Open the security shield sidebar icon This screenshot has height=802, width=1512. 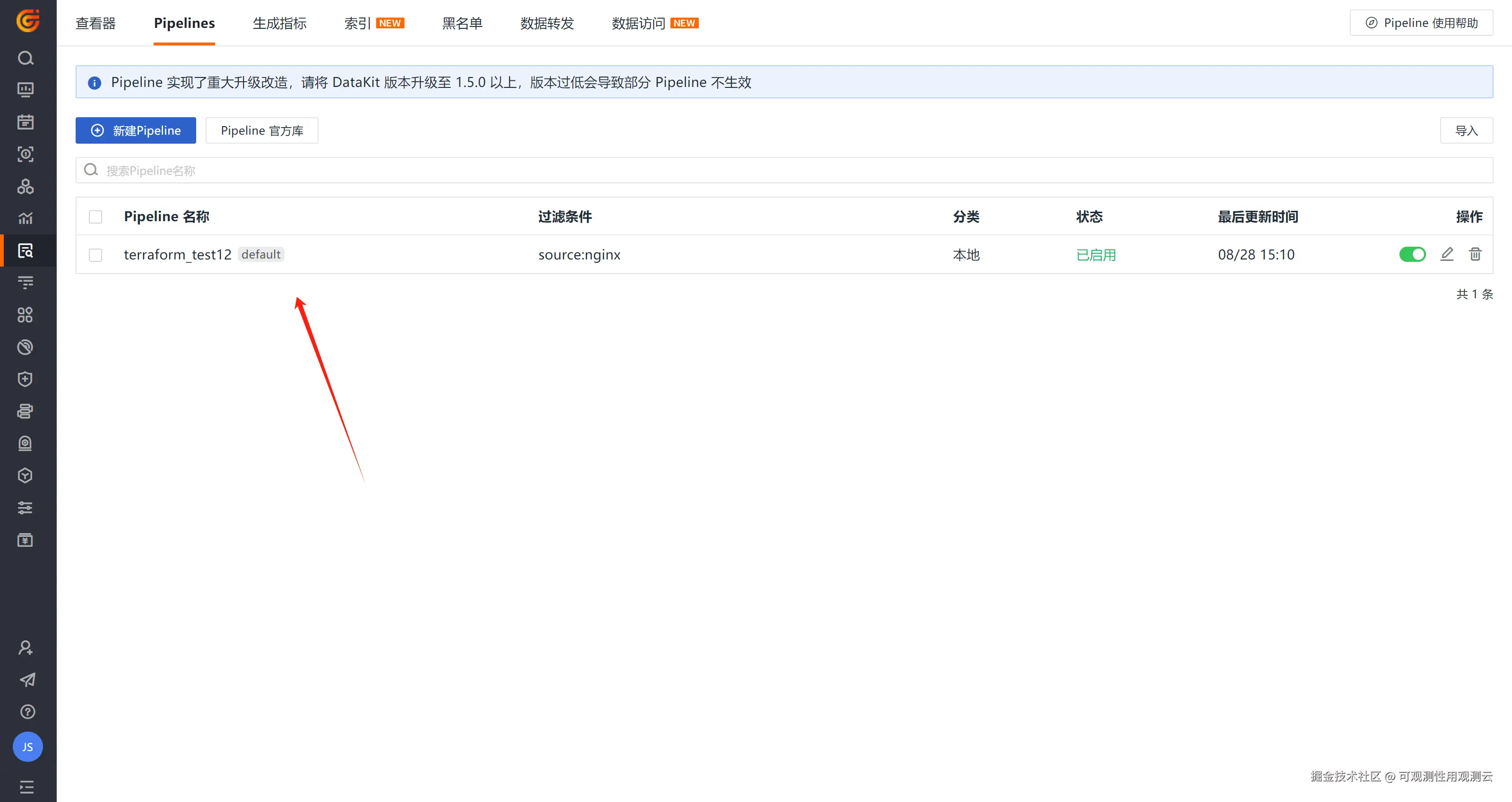tap(25, 379)
